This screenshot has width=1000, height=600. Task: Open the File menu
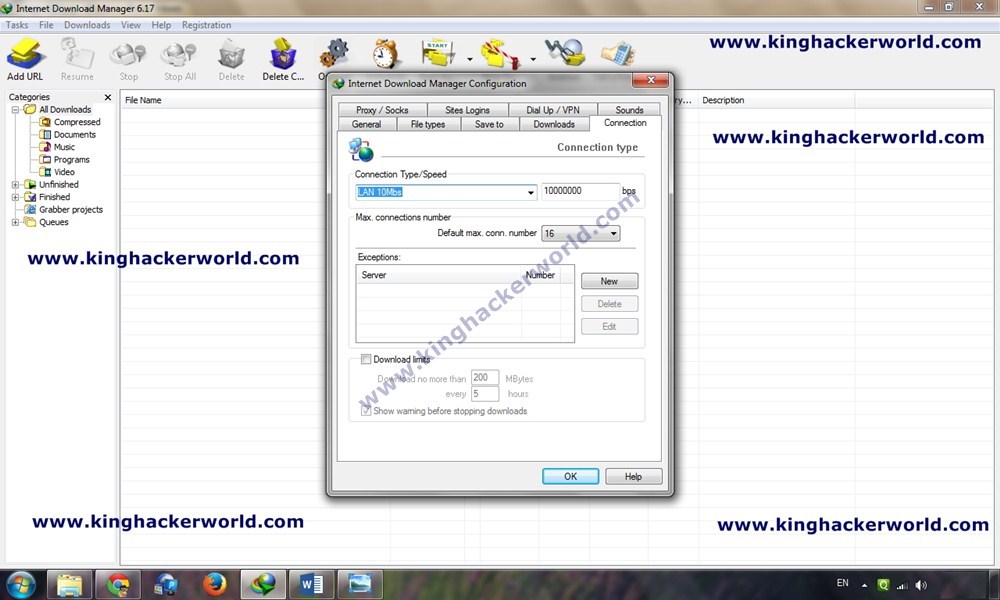click(46, 25)
